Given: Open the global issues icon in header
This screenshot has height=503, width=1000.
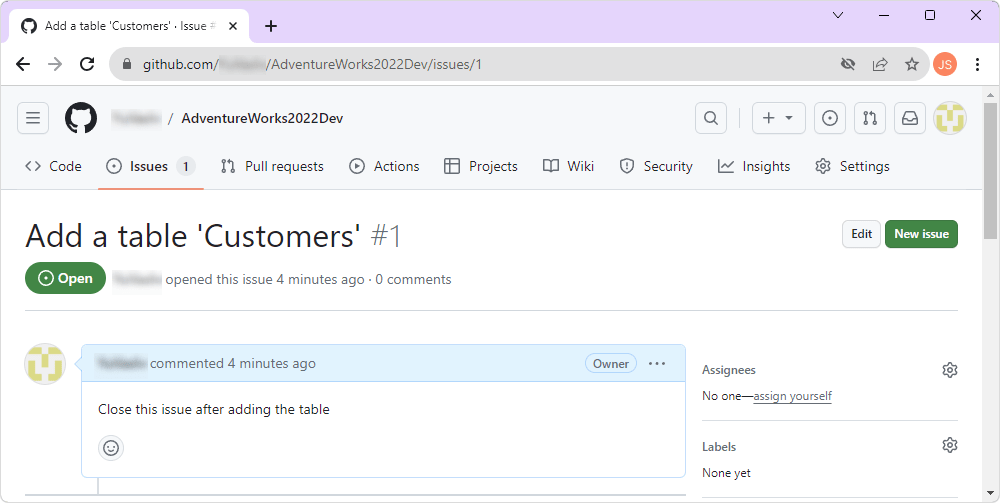Looking at the screenshot, I should coord(830,118).
